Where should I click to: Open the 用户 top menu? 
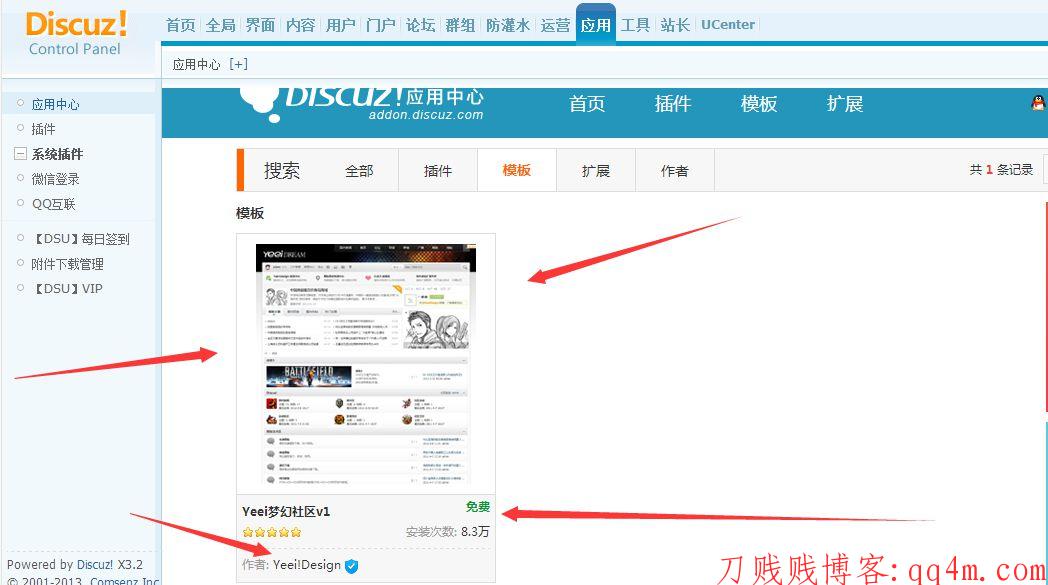tap(341, 25)
